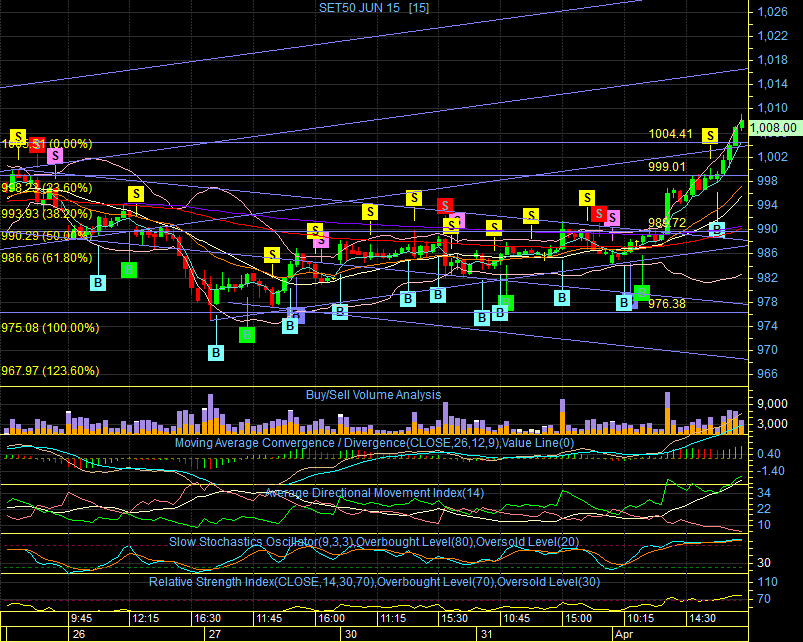
Task: Select the 976.38 price annotation
Action: click(x=666, y=304)
